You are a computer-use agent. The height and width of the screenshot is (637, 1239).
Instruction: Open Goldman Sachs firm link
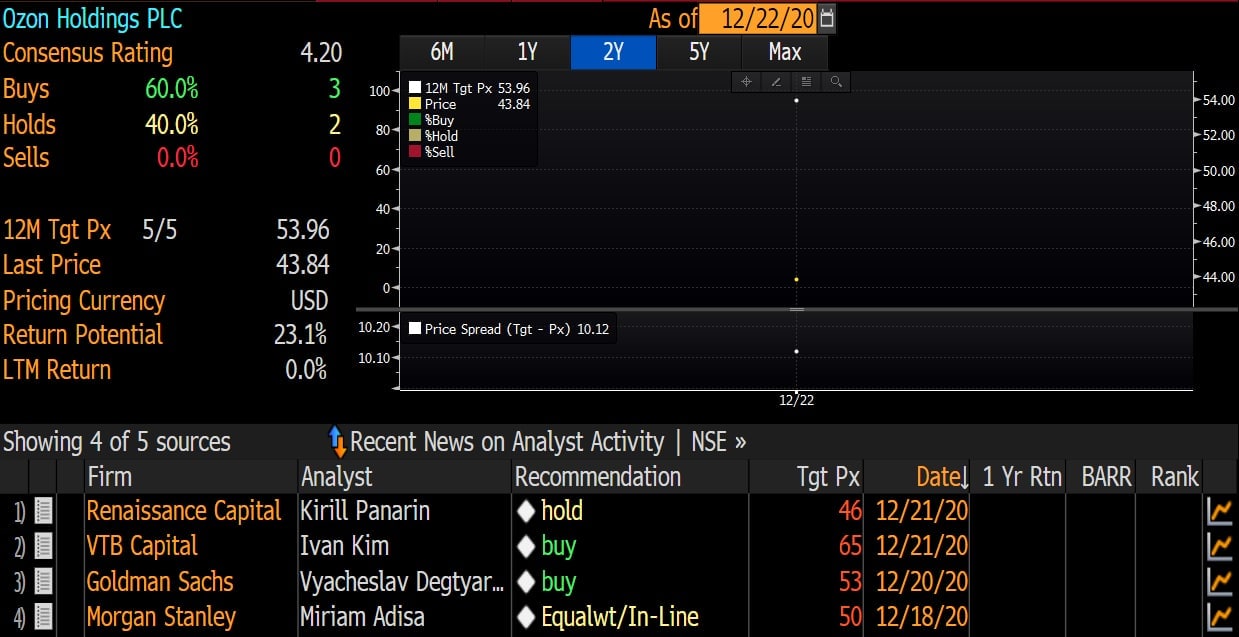[x=160, y=581]
